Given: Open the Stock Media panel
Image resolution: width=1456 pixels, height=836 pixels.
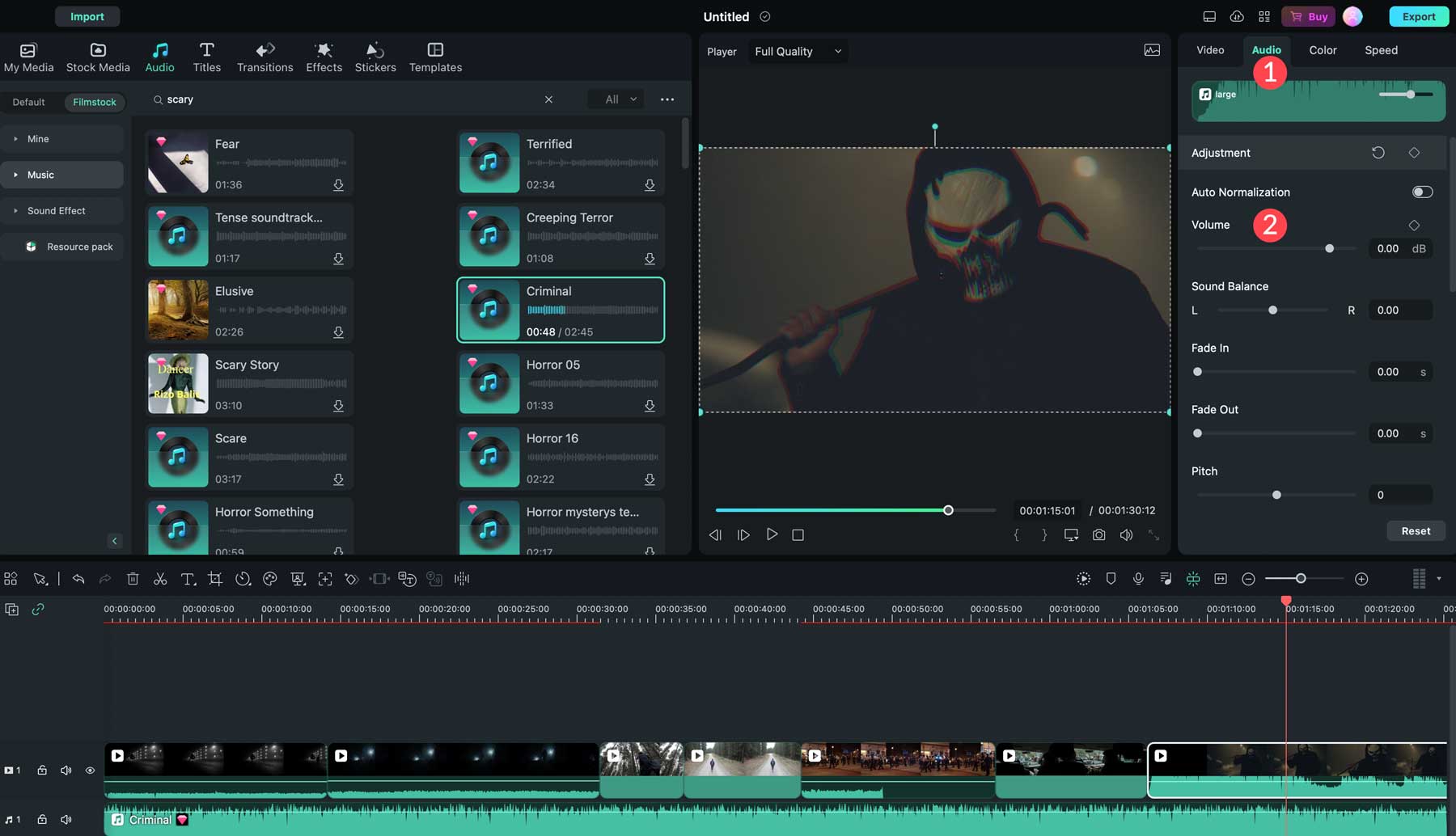Looking at the screenshot, I should (97, 57).
